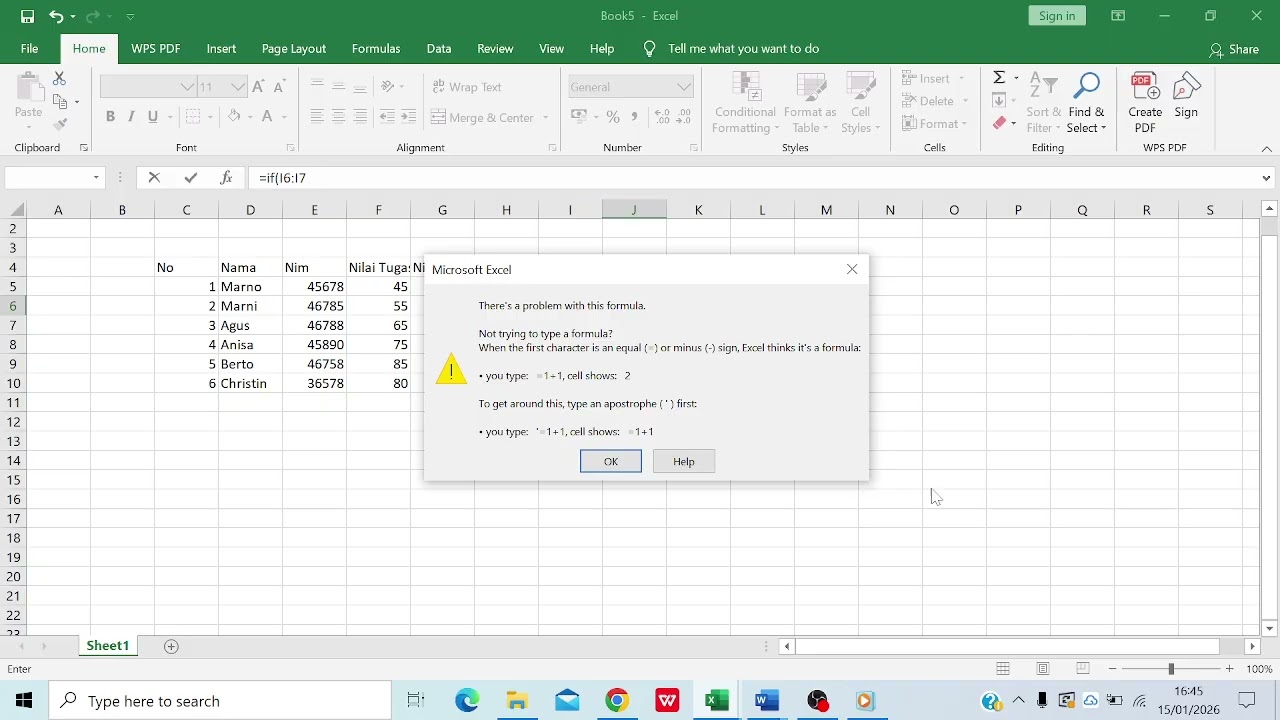This screenshot has width=1280, height=720.
Task: Undo the last action in title bar
Action: (x=56, y=16)
